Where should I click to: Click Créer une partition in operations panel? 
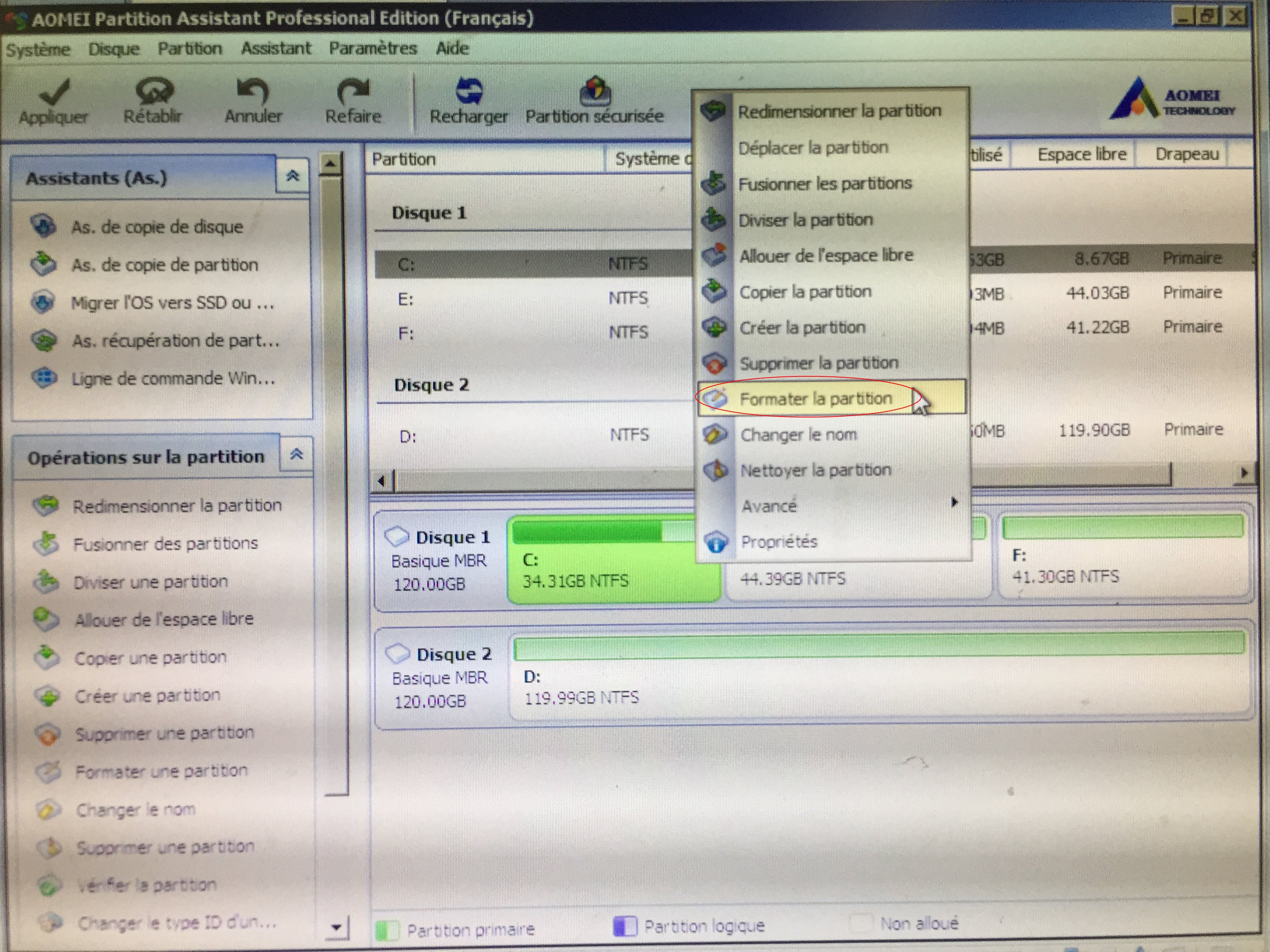coord(147,695)
